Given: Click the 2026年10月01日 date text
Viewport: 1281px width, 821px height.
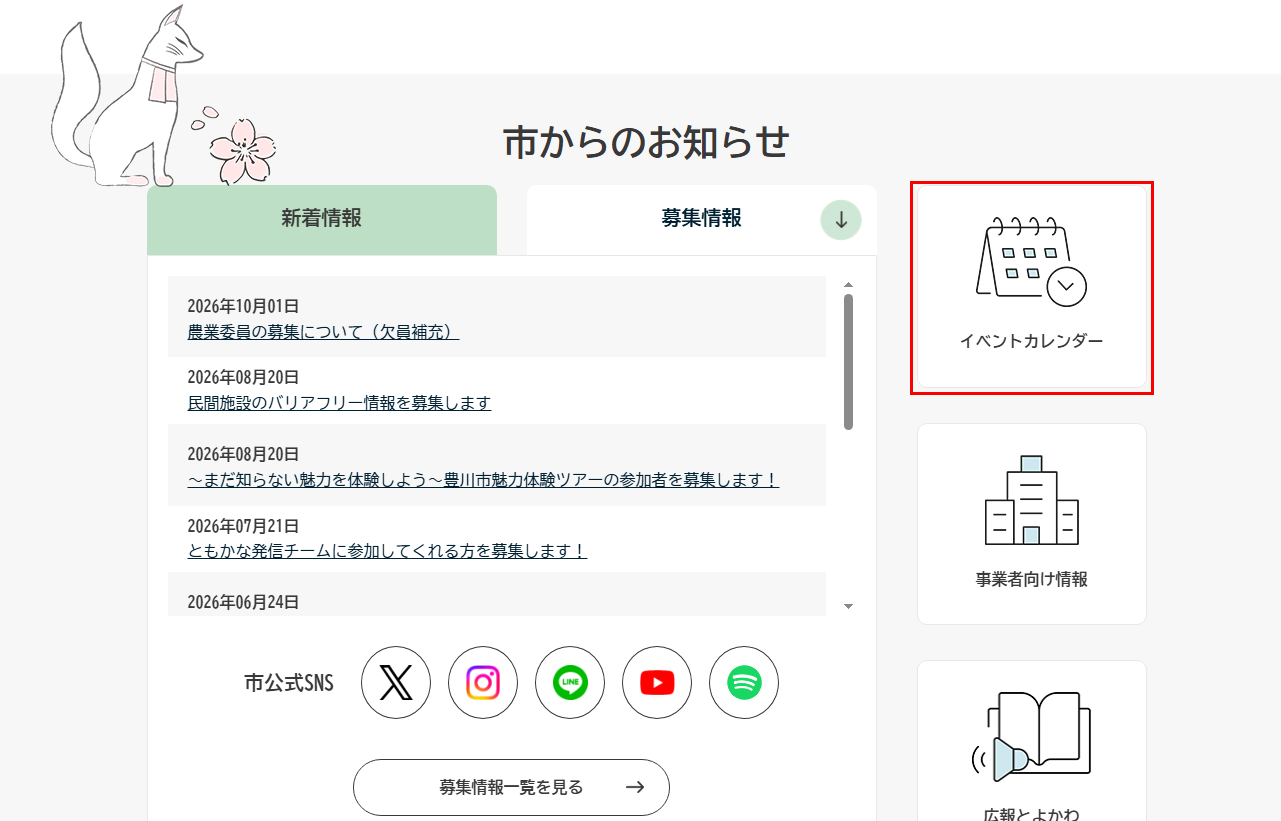Looking at the screenshot, I should [243, 306].
